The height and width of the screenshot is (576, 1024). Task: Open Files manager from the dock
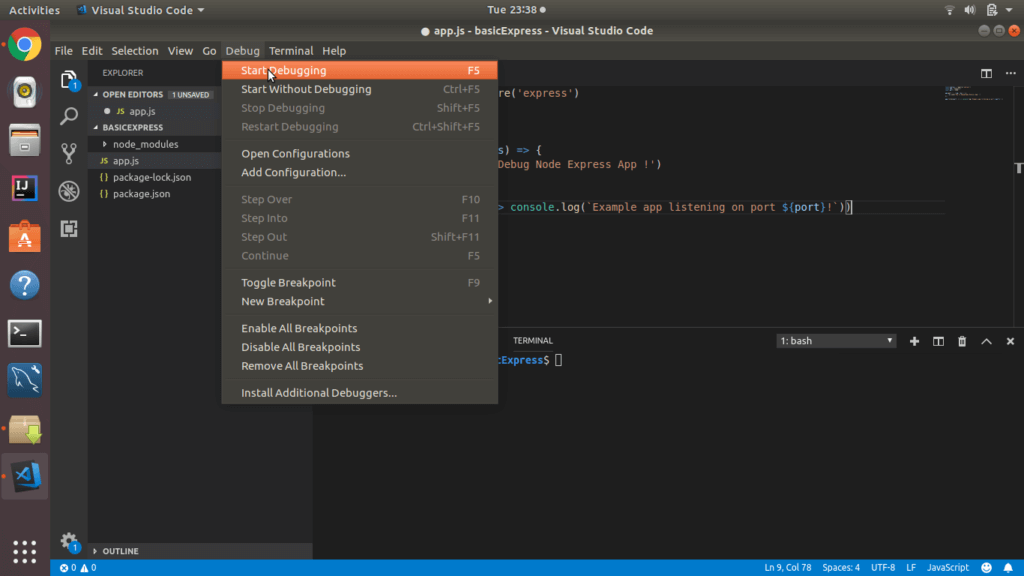[x=25, y=140]
